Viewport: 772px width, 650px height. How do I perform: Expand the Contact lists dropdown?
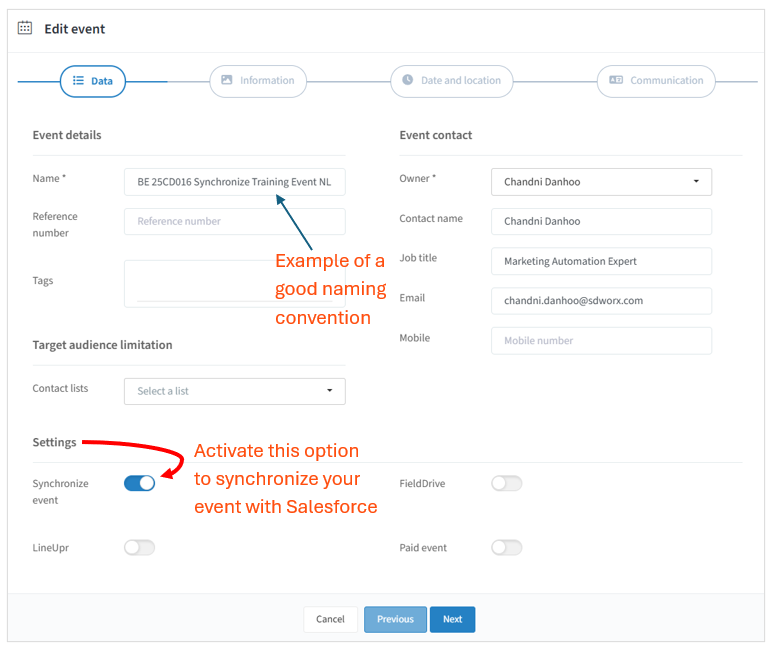click(235, 391)
